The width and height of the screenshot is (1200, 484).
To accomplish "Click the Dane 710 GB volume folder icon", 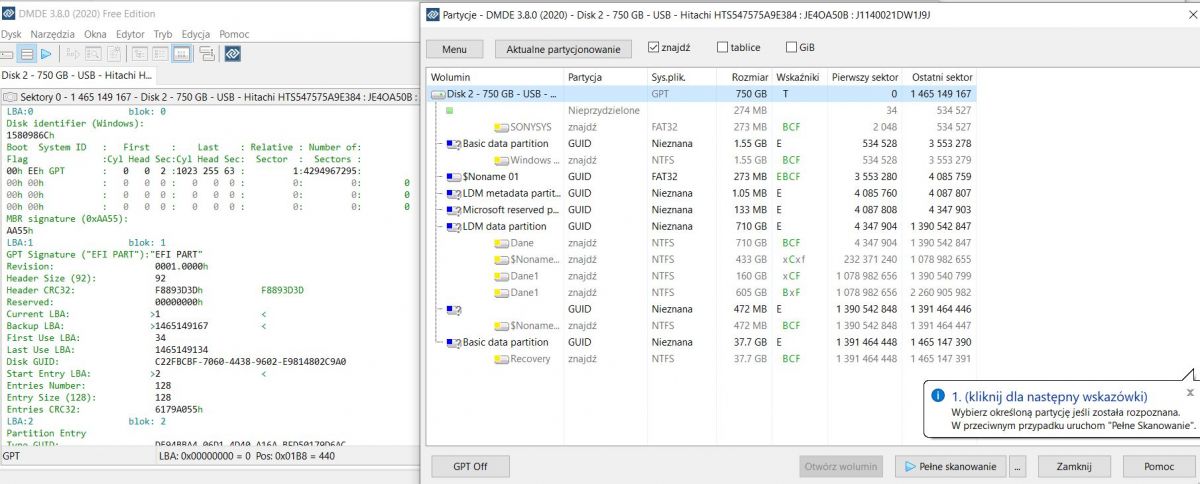I will (x=501, y=243).
